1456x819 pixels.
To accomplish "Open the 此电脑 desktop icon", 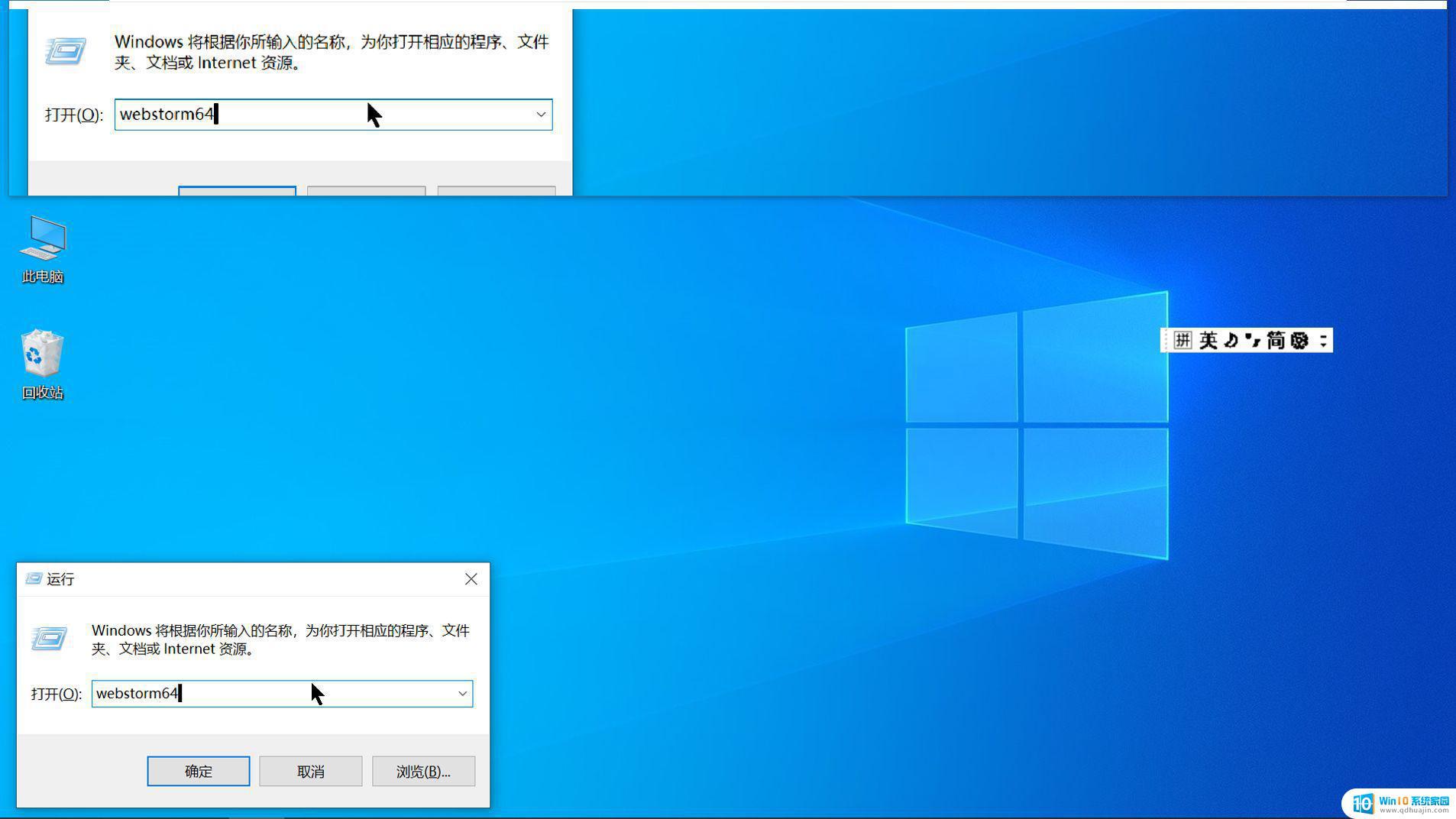I will pyautogui.click(x=43, y=249).
